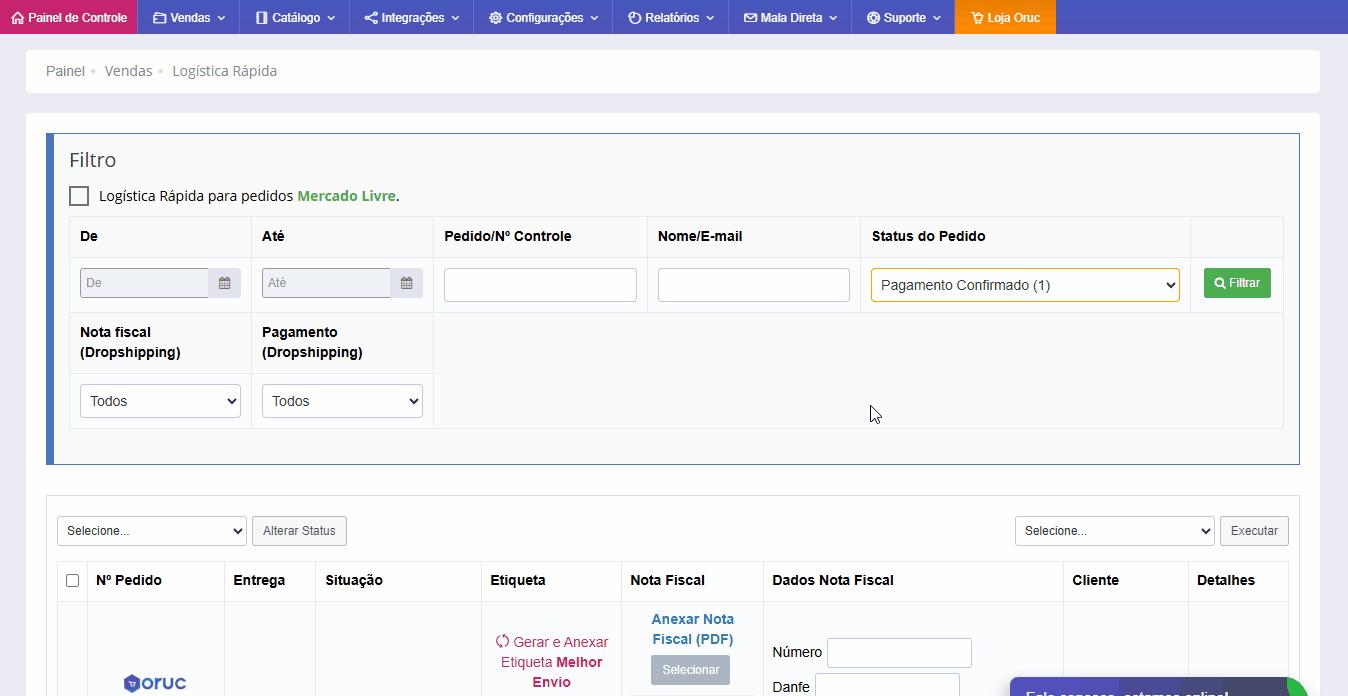Viewport: 1348px width, 696px height.
Task: Click the Anexar Nota Fiscal (PDF) link
Action: (x=692, y=629)
